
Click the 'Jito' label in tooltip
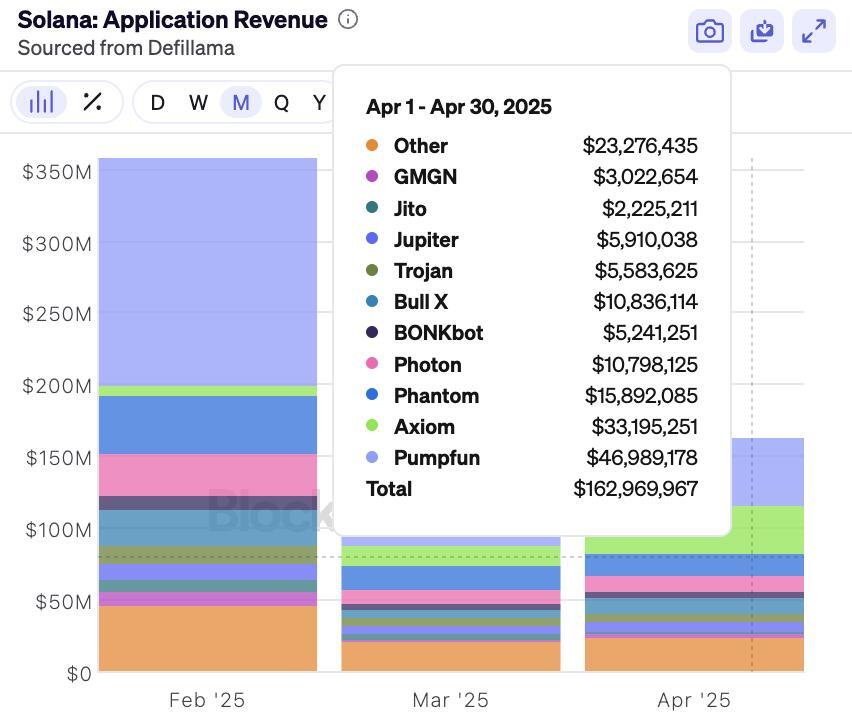point(410,209)
